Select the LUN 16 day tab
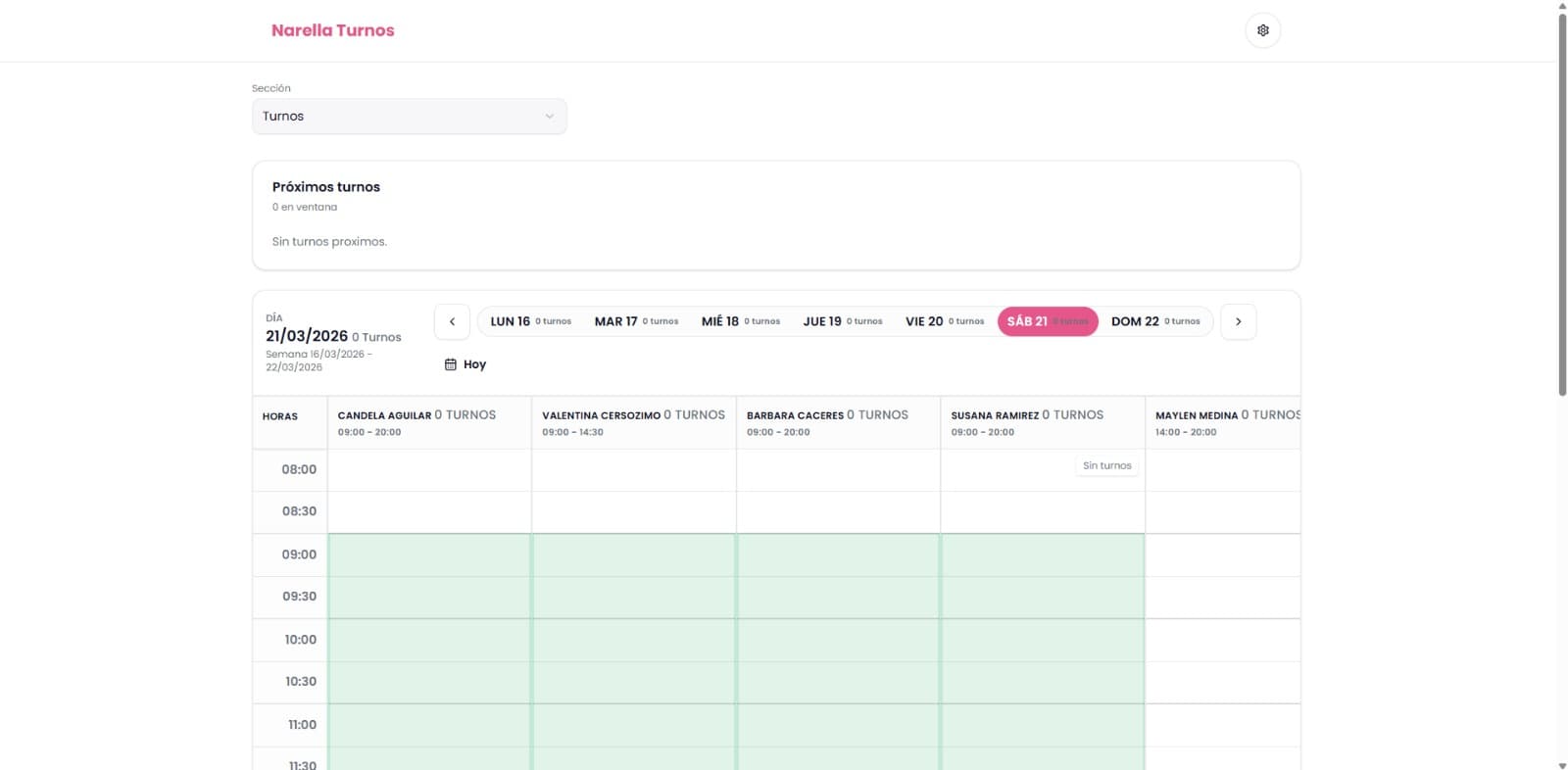The height and width of the screenshot is (770, 1568). [530, 321]
